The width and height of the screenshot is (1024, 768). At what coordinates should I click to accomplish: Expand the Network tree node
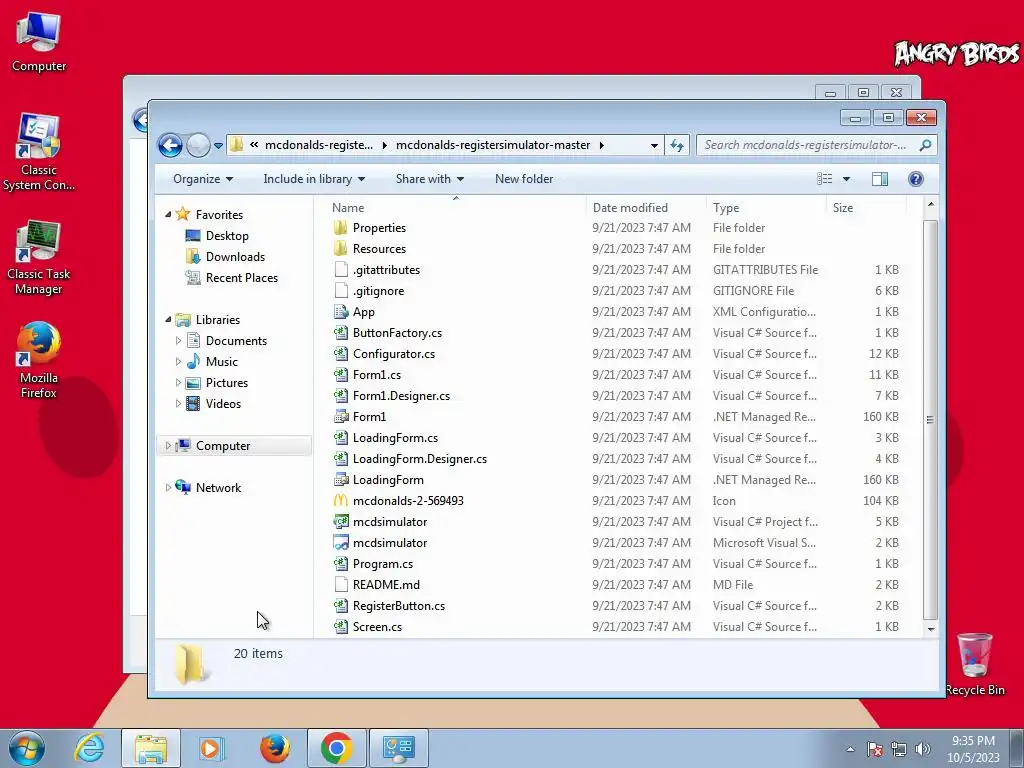tap(168, 487)
